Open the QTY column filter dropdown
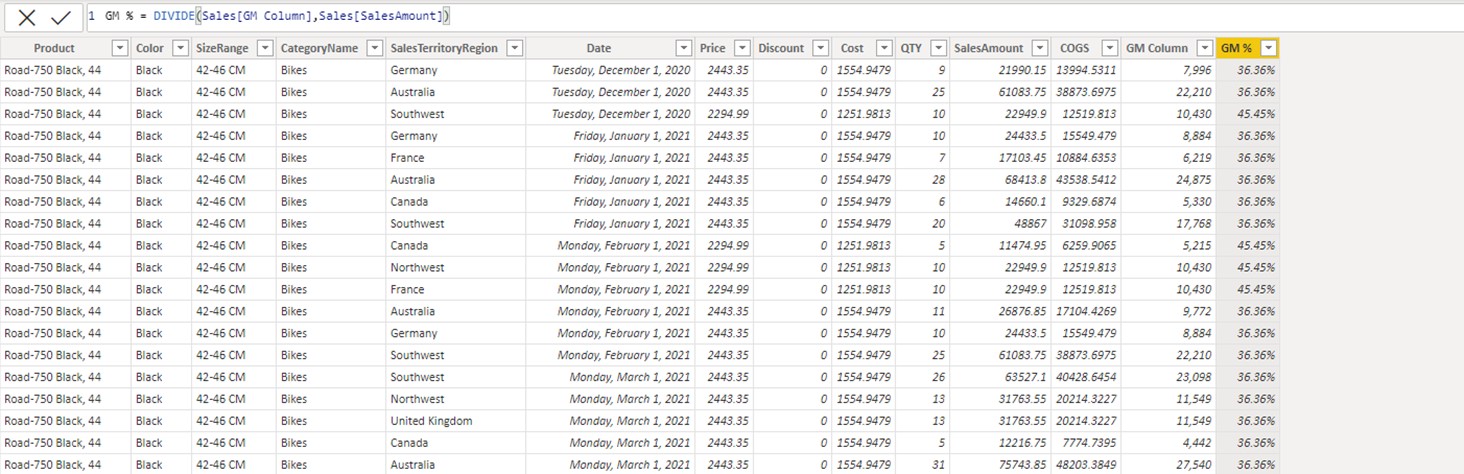Viewport: 1464px width, 474px height. pos(938,48)
